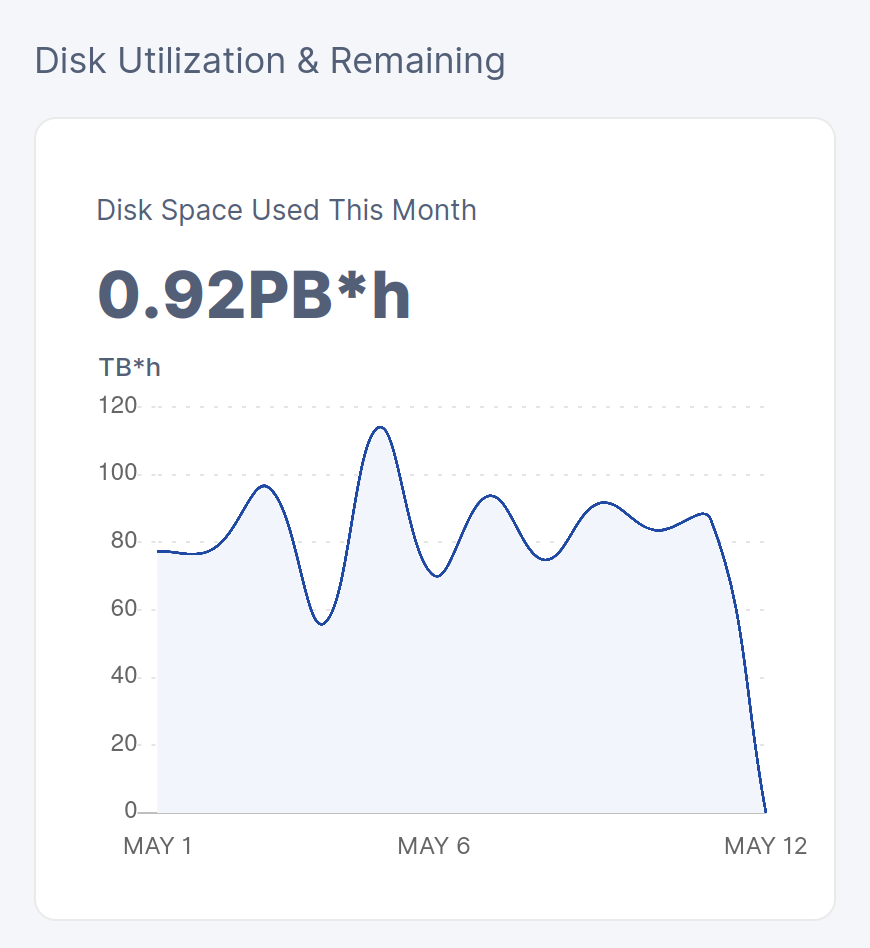Click the 40 y-axis tick label
The width and height of the screenshot is (870, 948).
click(124, 675)
